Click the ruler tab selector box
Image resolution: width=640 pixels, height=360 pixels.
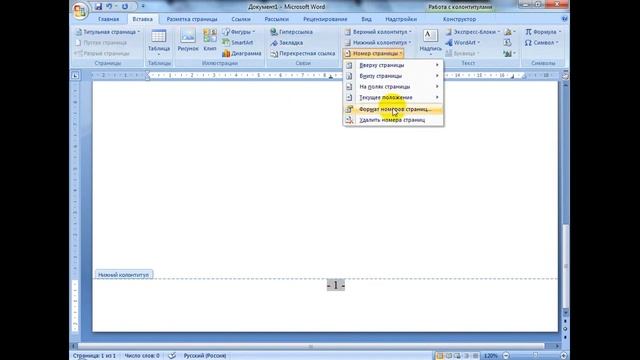click(75, 76)
